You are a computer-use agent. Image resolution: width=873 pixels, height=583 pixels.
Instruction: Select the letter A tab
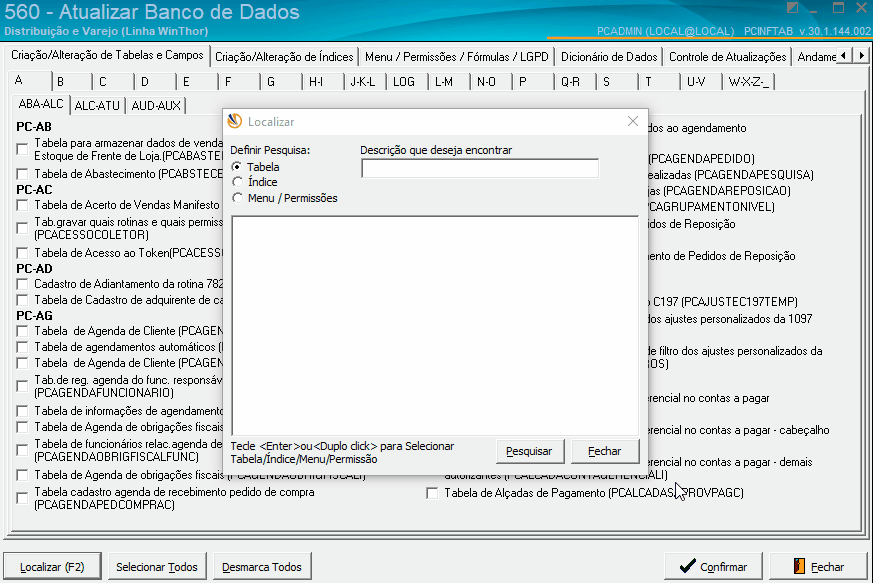coord(30,80)
